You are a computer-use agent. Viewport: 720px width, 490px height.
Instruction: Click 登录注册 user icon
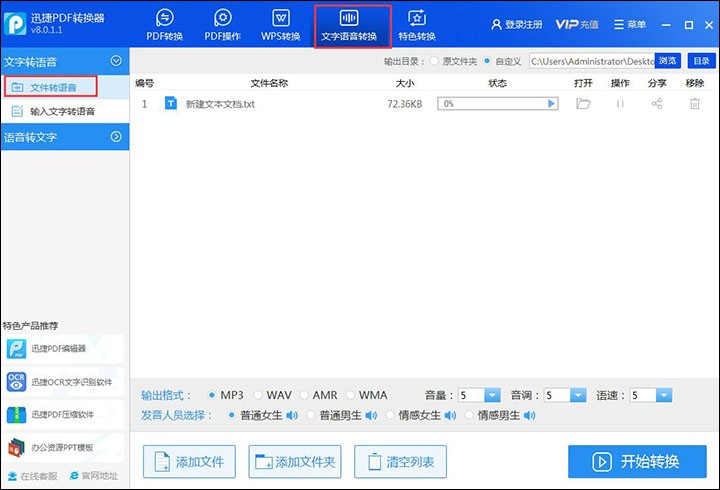point(496,24)
